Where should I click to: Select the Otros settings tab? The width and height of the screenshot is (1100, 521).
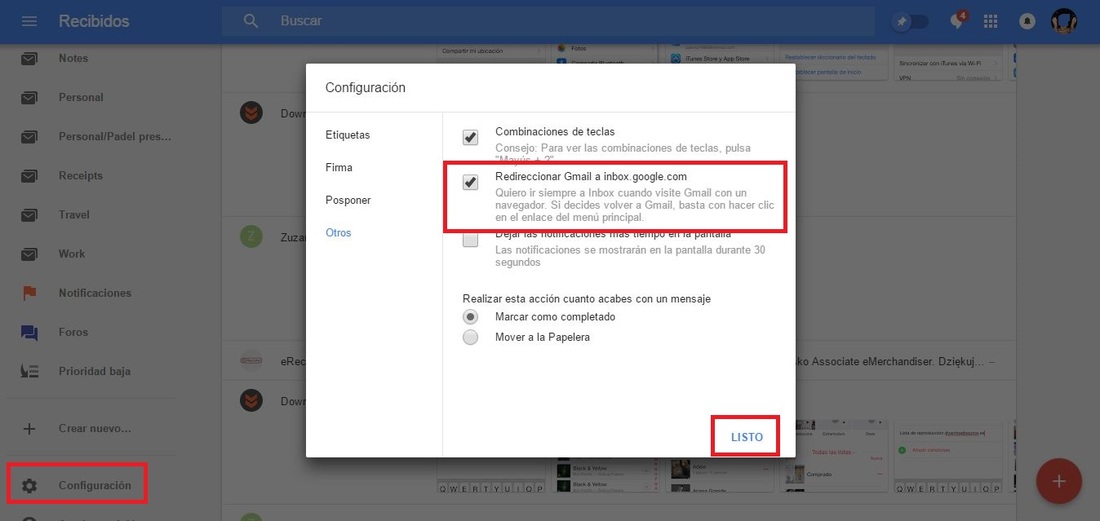338,233
